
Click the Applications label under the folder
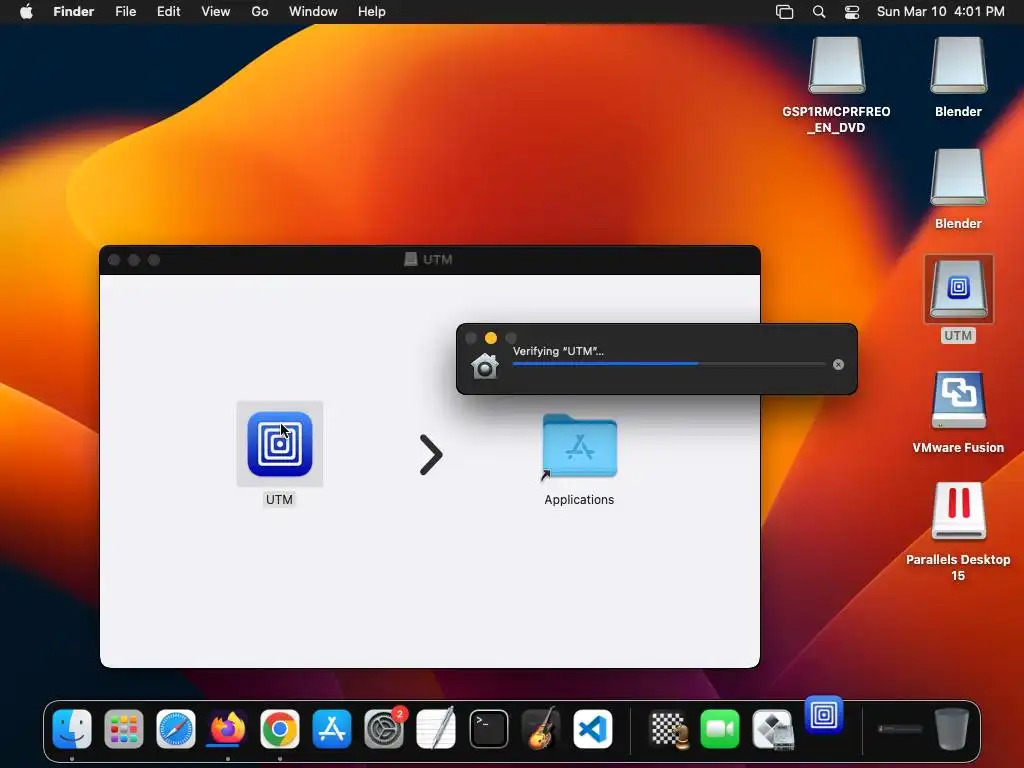point(579,500)
